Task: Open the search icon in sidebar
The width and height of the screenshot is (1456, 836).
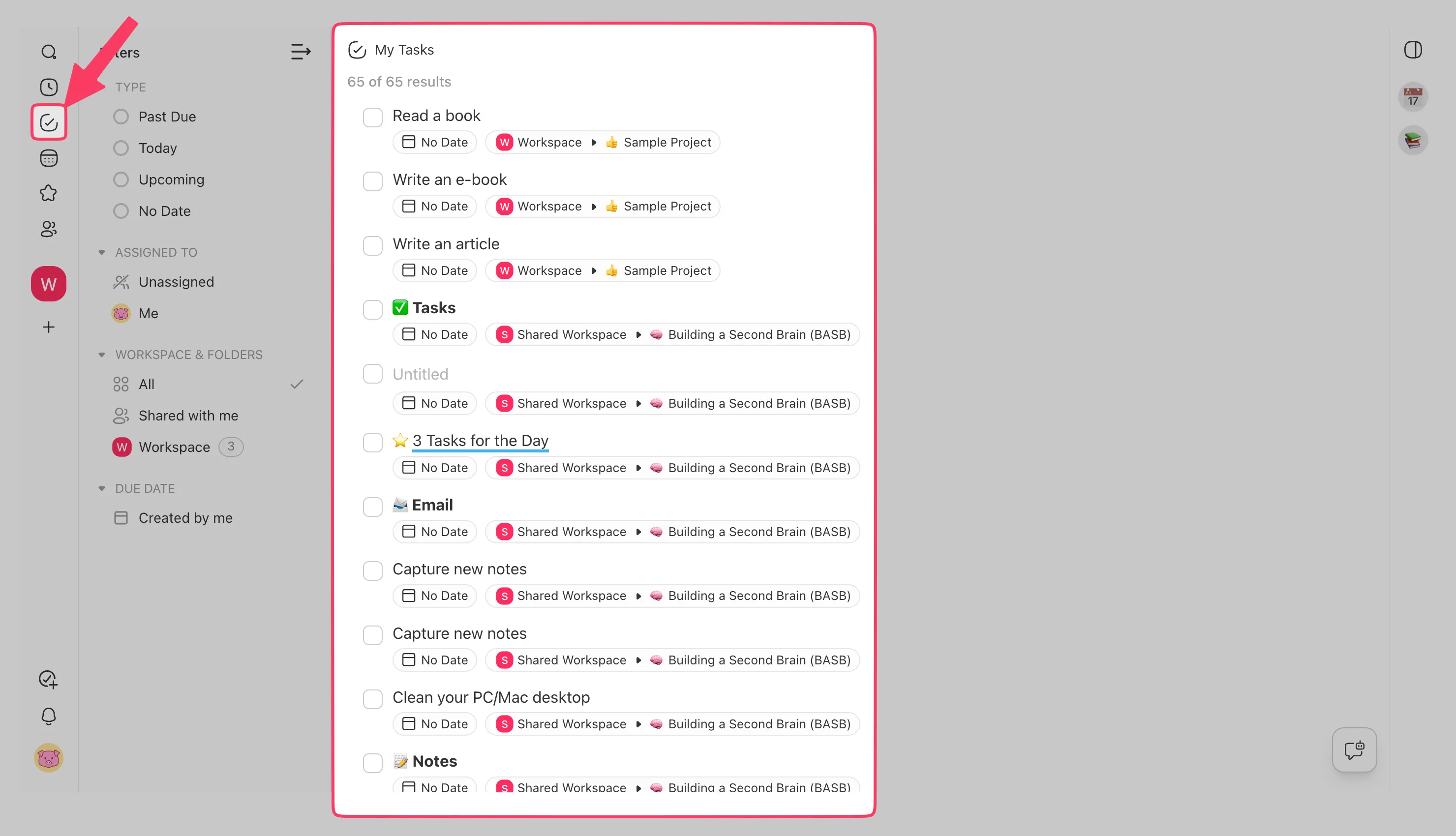Action: (x=49, y=52)
